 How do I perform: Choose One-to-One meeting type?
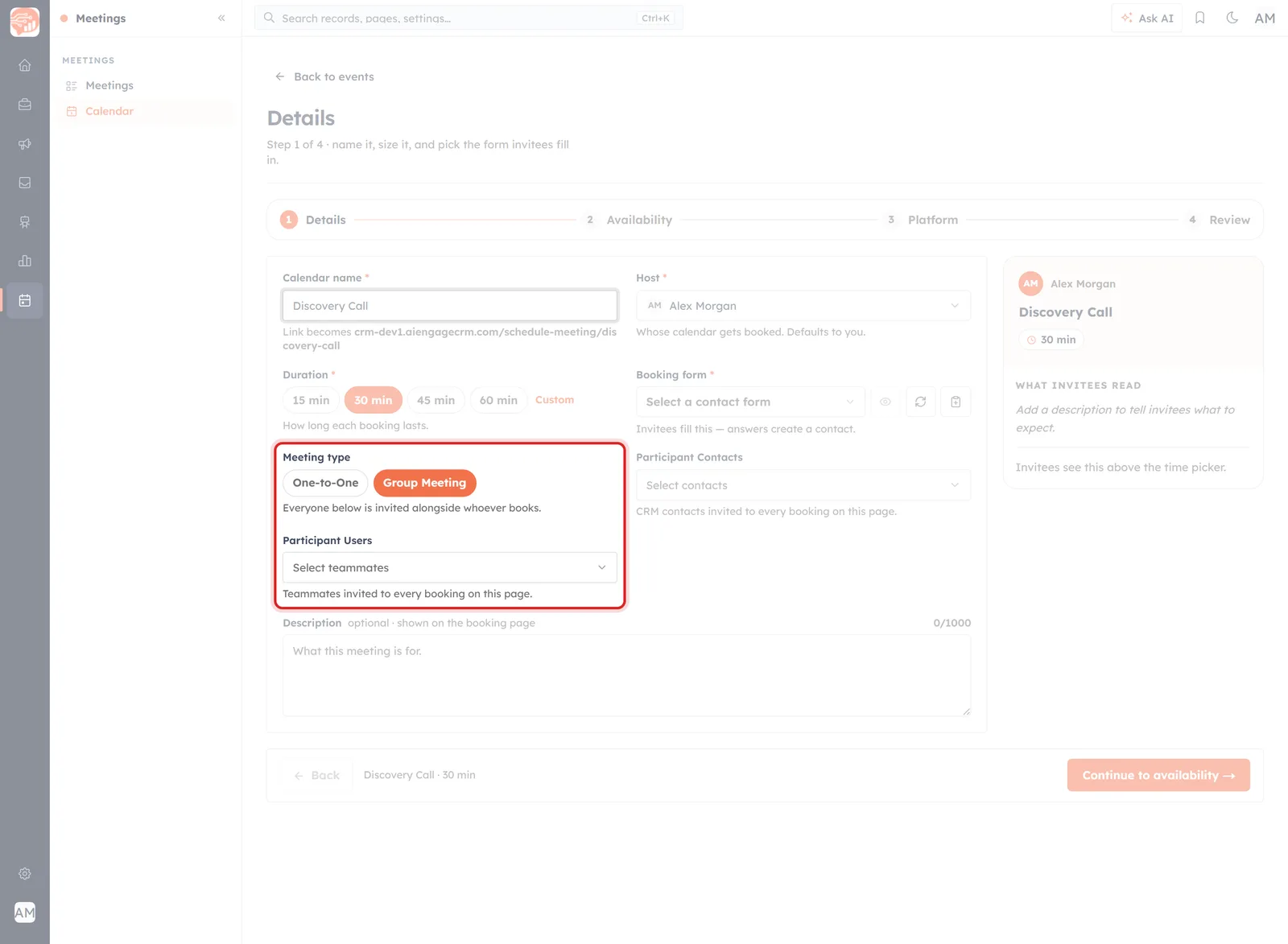[x=325, y=483]
